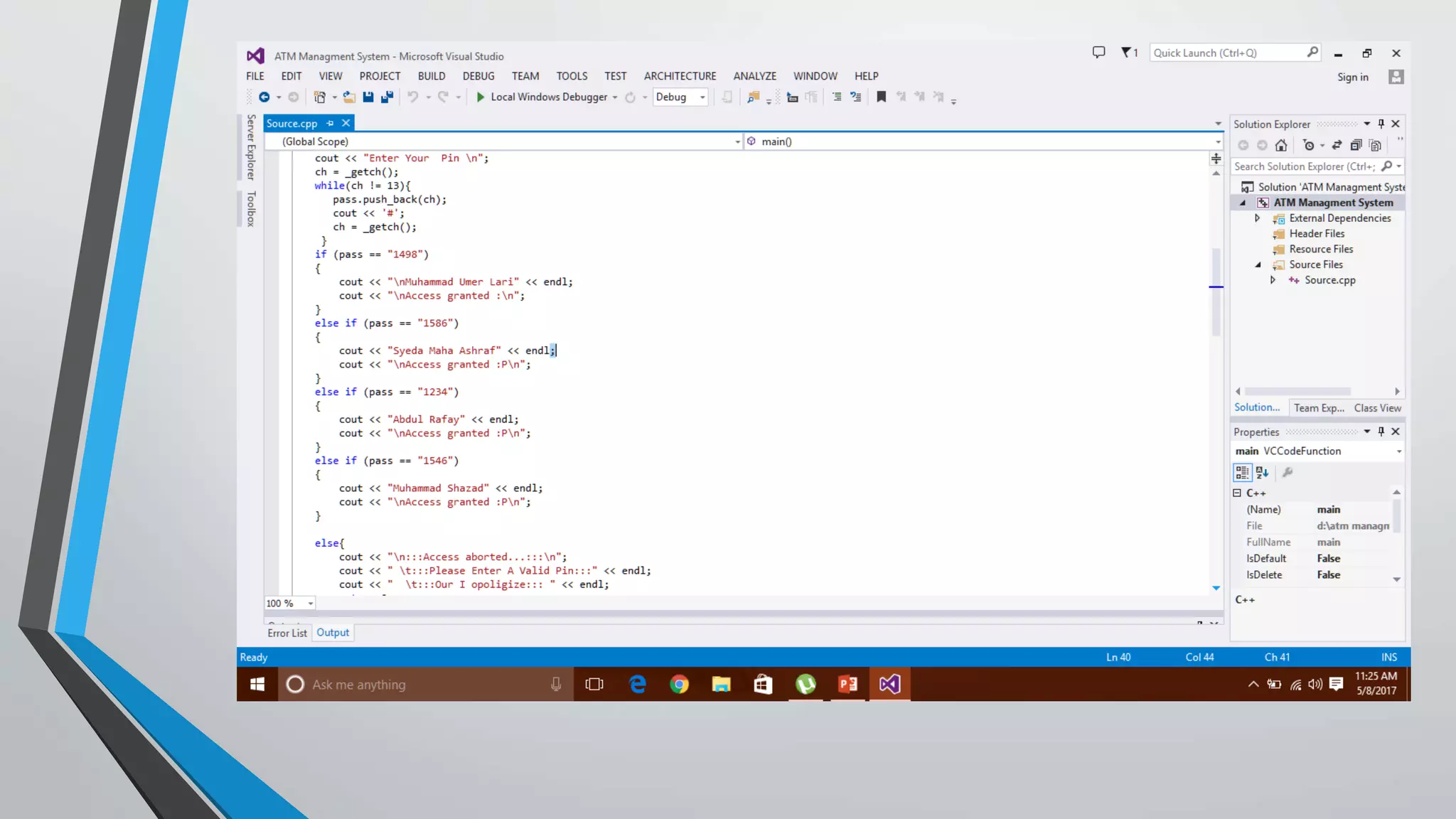
Task: Click the Home icon in Solution Explorer
Action: (1280, 146)
